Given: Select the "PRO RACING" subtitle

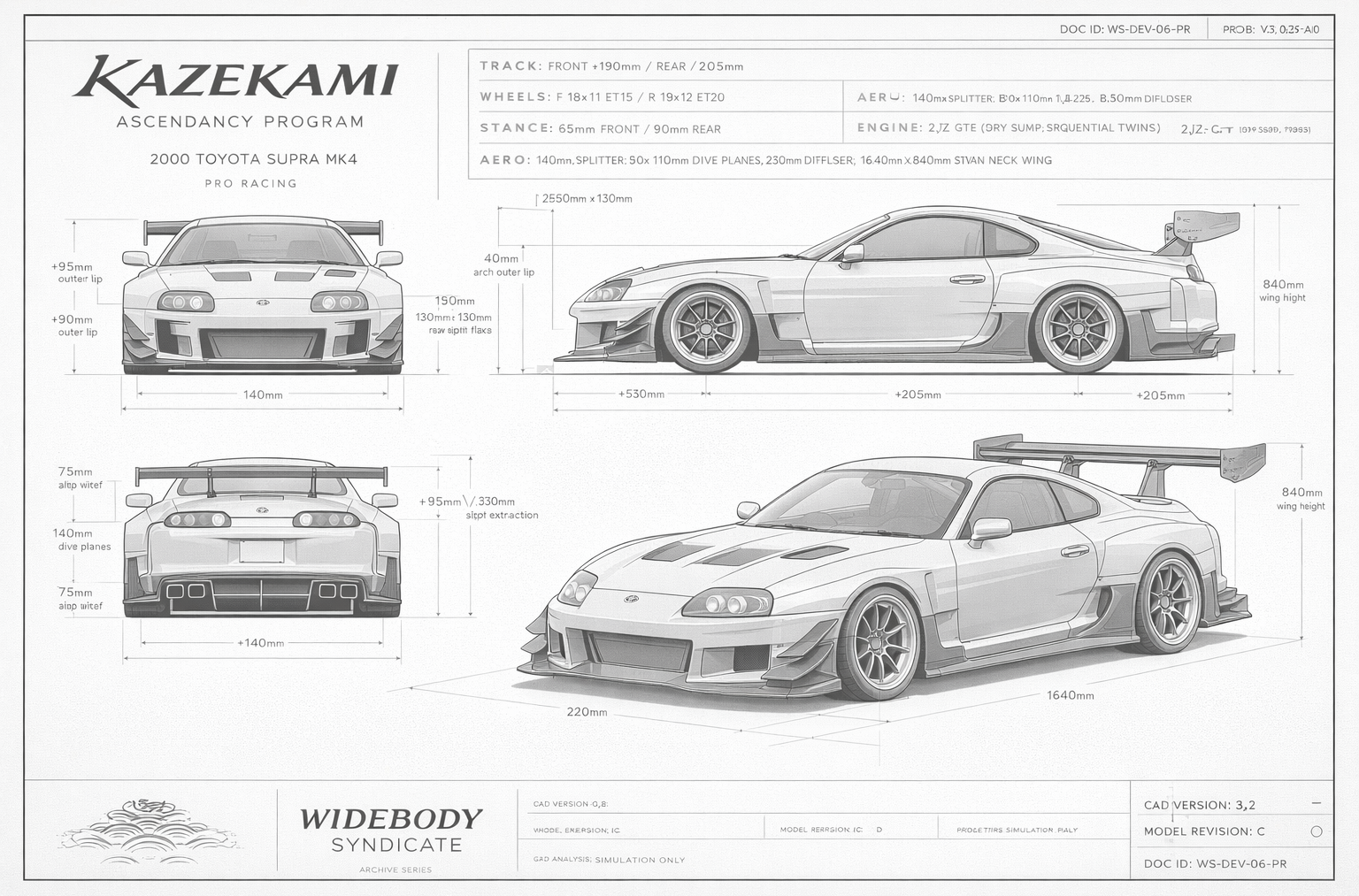Looking at the screenshot, I should 250,184.
